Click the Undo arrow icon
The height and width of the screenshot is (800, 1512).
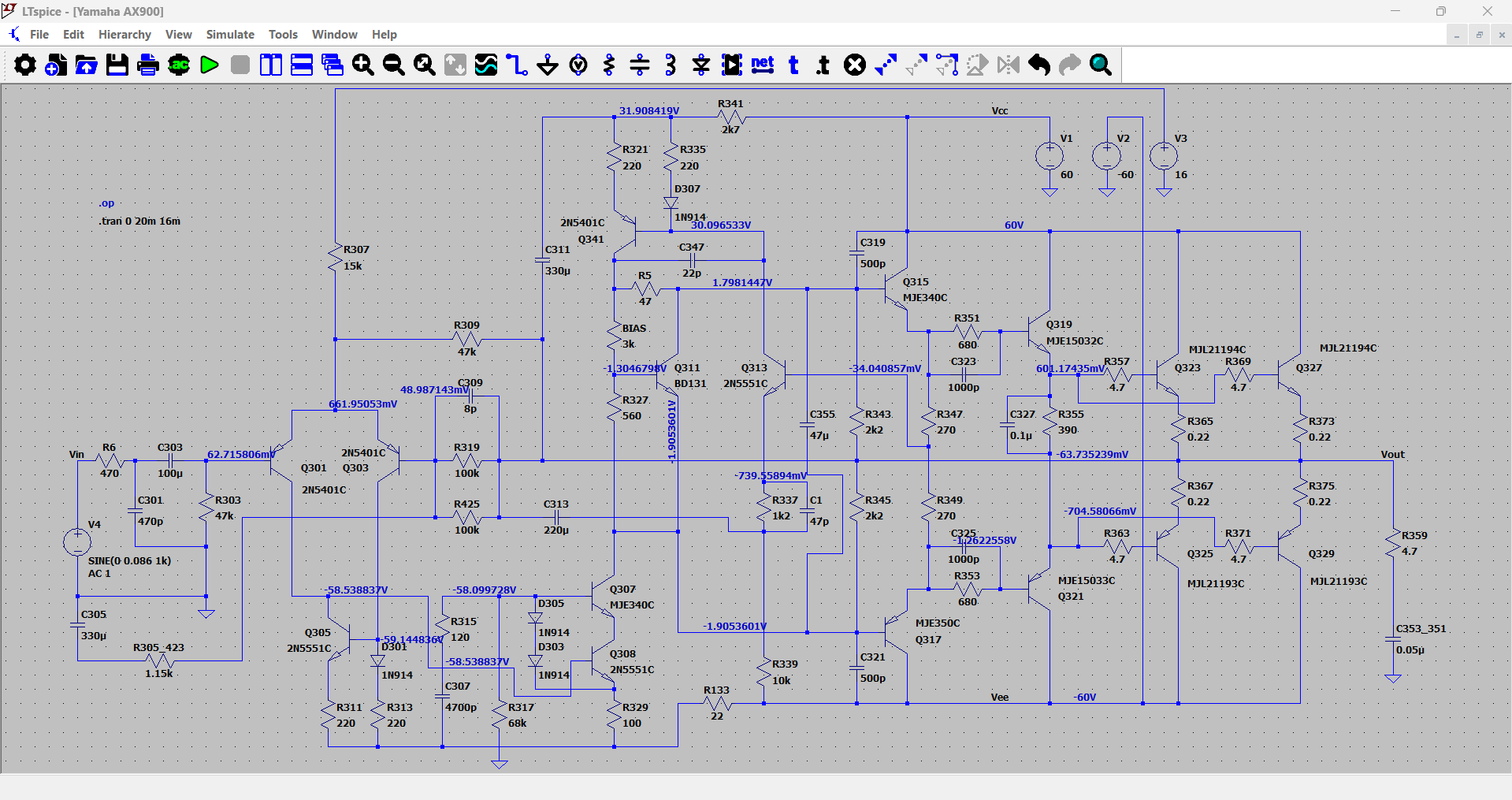pos(1039,65)
